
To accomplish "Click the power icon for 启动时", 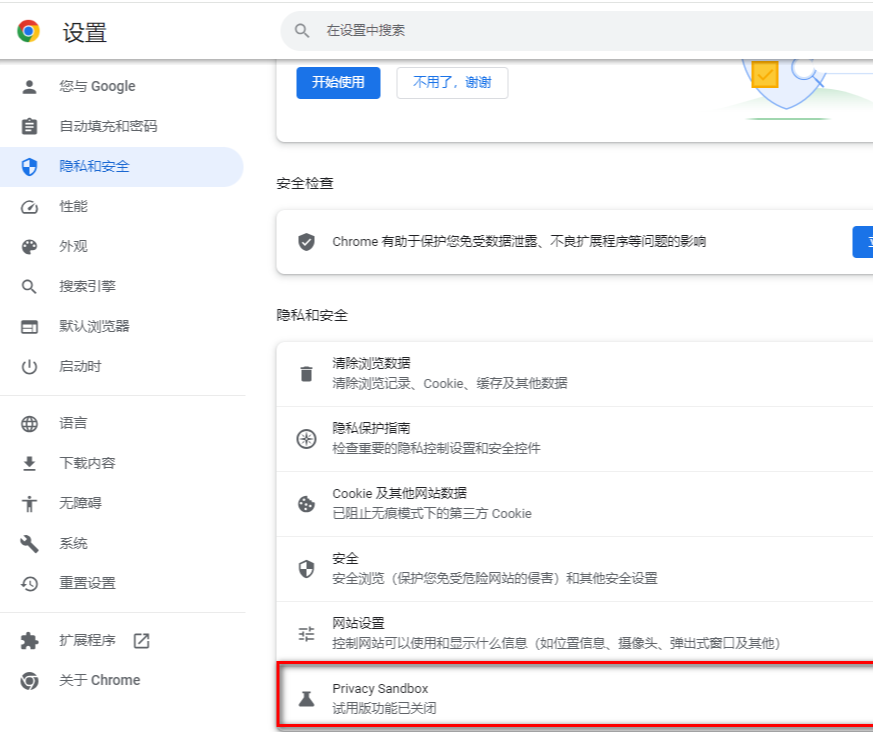I will [x=30, y=367].
